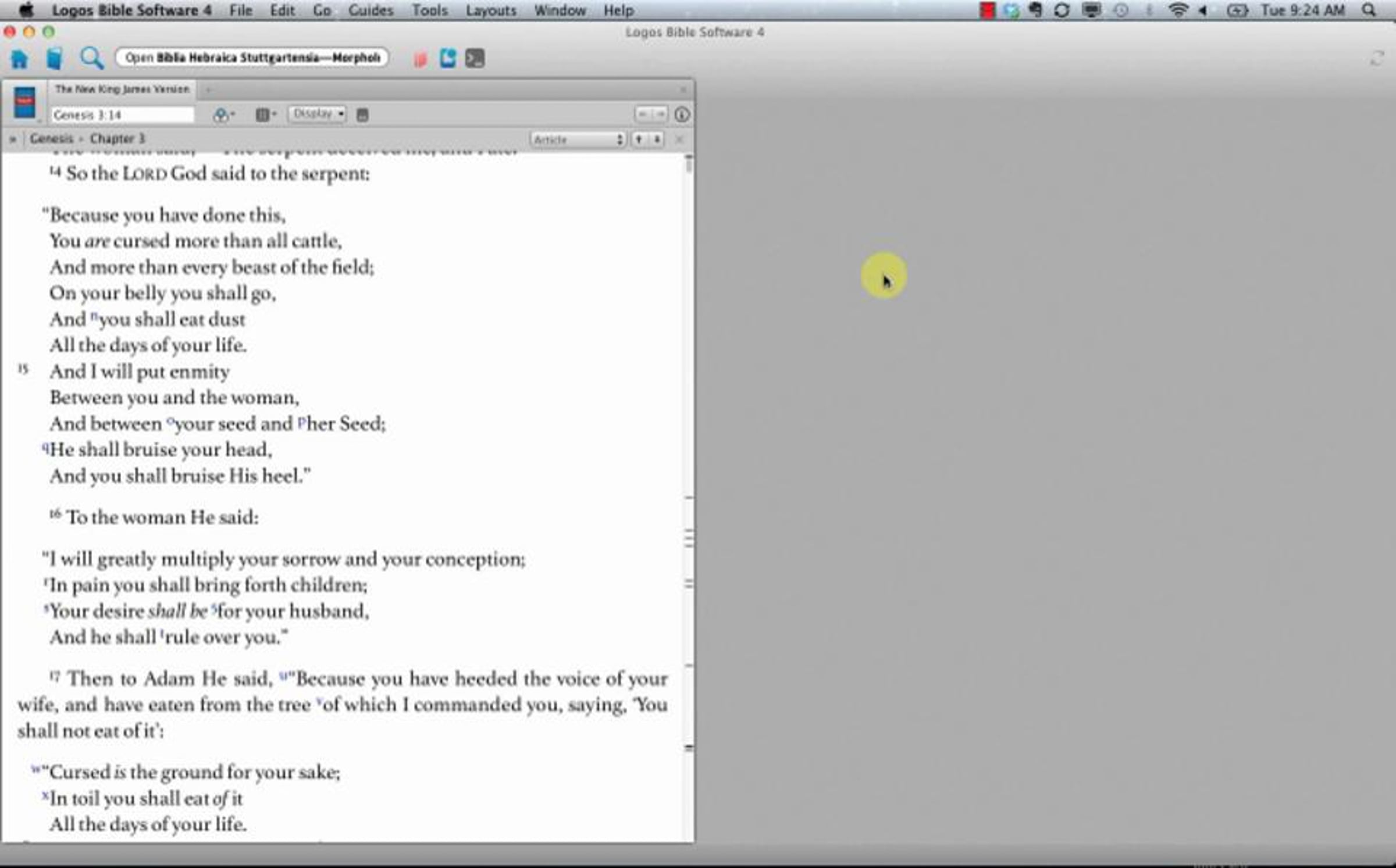Click the Evernote elephant menu bar icon
Image resolution: width=1396 pixels, height=868 pixels.
coord(1035,10)
